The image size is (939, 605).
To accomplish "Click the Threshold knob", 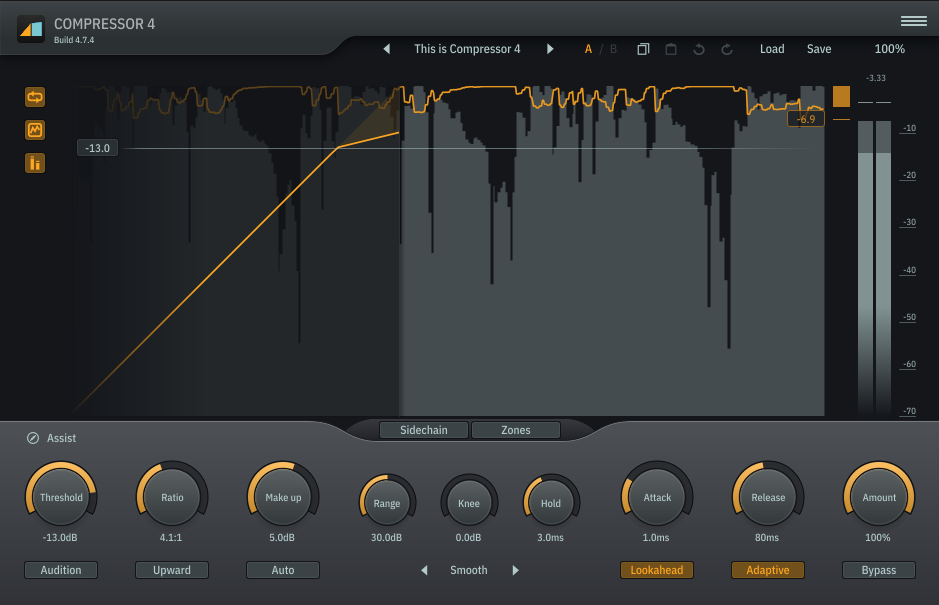I will coord(61,497).
